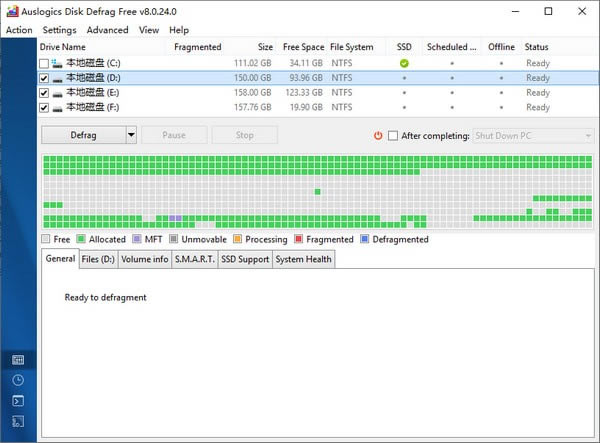Select the 123.33 GB free space cell
The height and width of the screenshot is (443, 600).
coord(304,93)
